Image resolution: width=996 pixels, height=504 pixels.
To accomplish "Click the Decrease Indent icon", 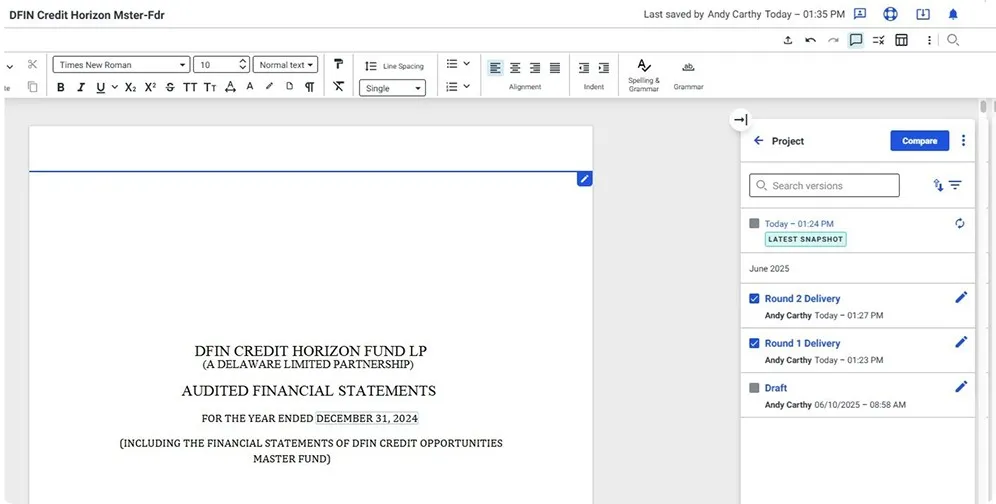I will point(584,68).
